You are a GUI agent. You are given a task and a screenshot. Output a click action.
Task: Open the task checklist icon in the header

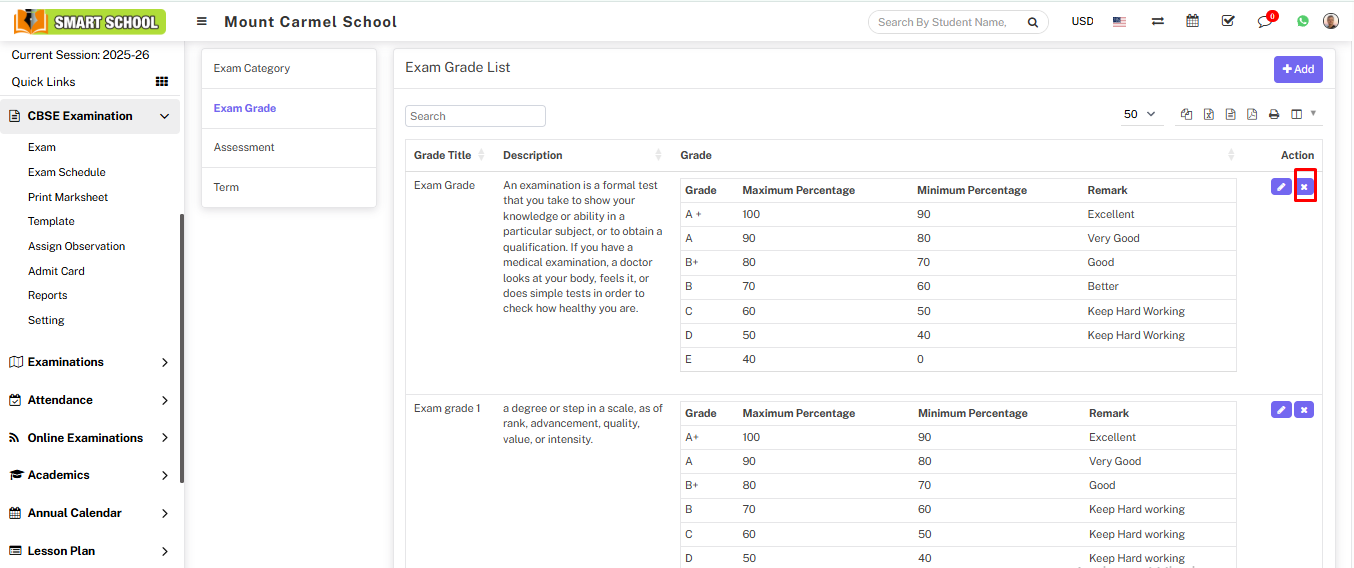click(1228, 21)
